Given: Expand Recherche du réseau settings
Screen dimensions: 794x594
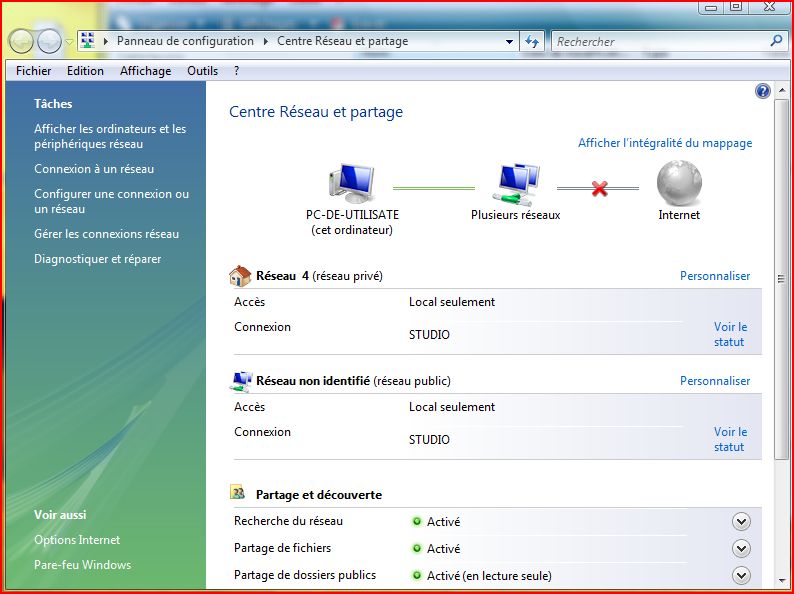Looking at the screenshot, I should (741, 521).
